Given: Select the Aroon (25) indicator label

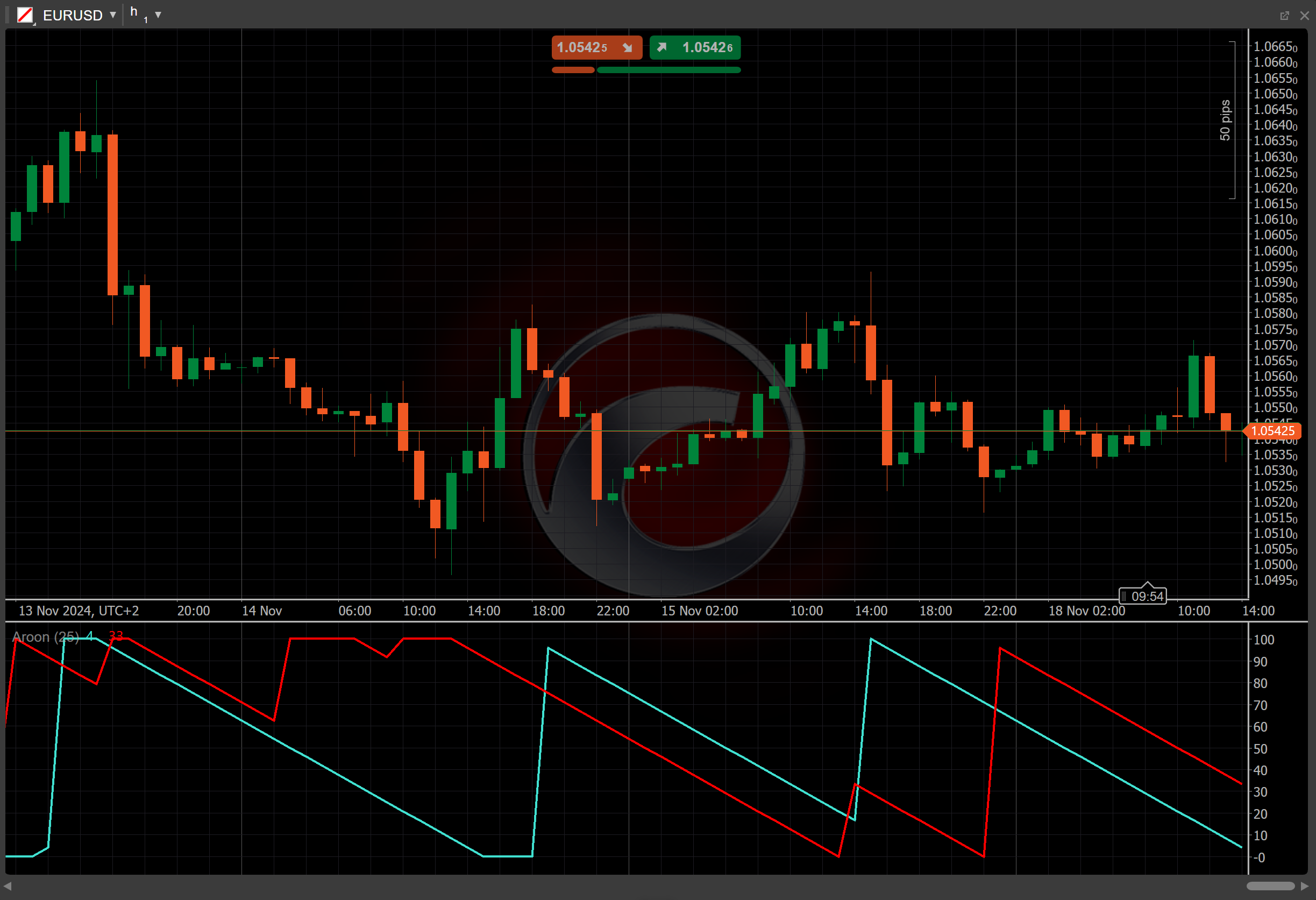Looking at the screenshot, I should pyautogui.click(x=45, y=637).
